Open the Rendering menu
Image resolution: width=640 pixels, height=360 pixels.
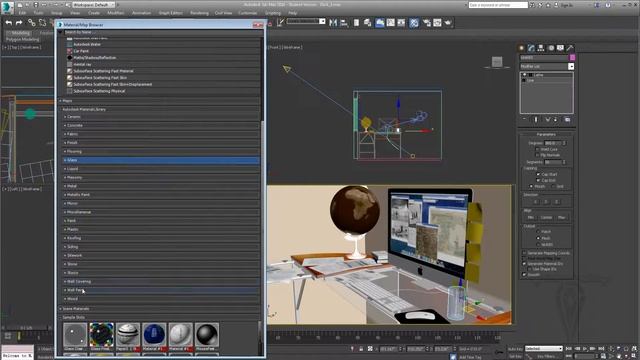click(199, 13)
